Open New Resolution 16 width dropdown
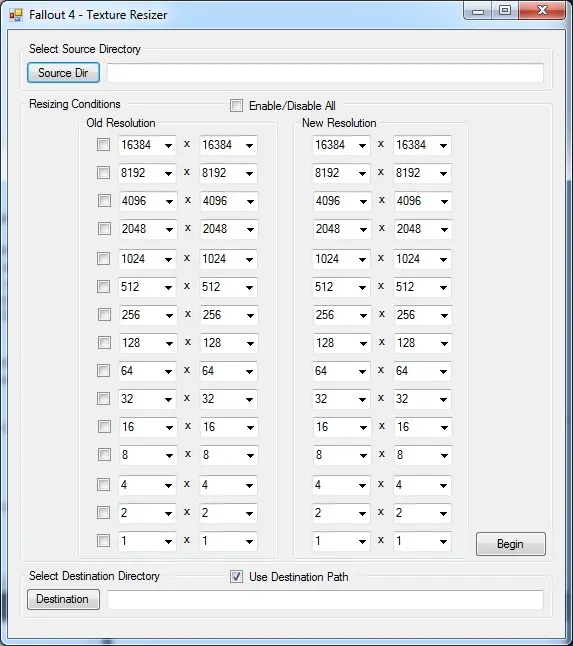 pos(342,428)
